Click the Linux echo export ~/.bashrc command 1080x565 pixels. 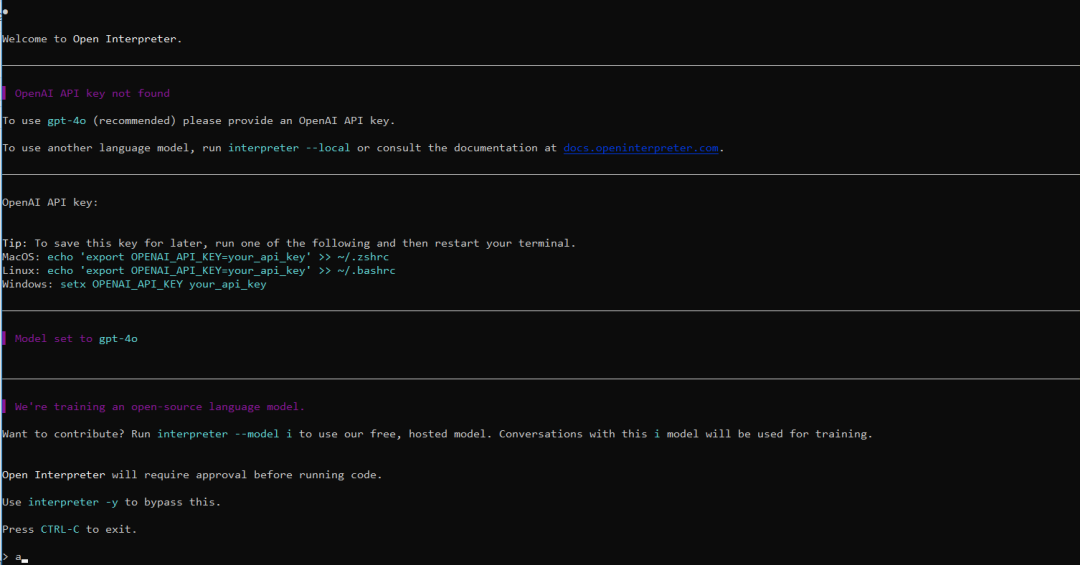221,271
